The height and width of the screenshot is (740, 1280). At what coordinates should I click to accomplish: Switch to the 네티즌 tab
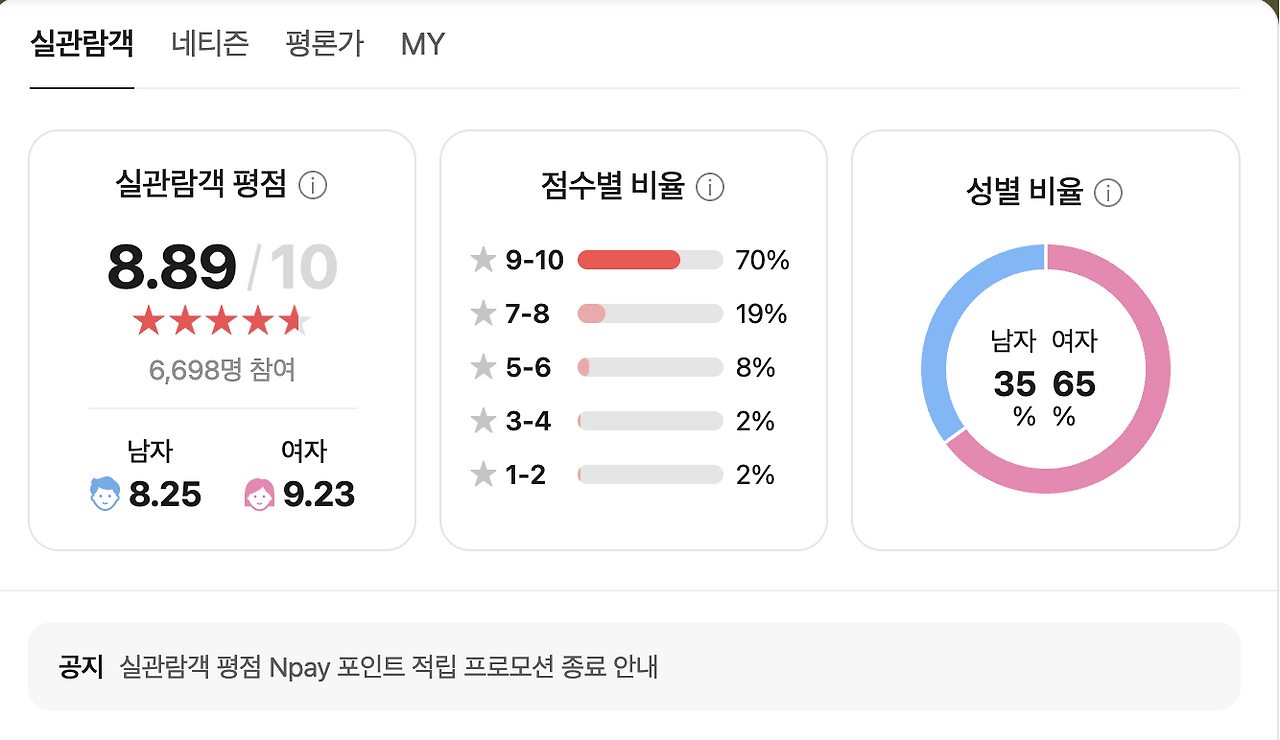point(210,44)
